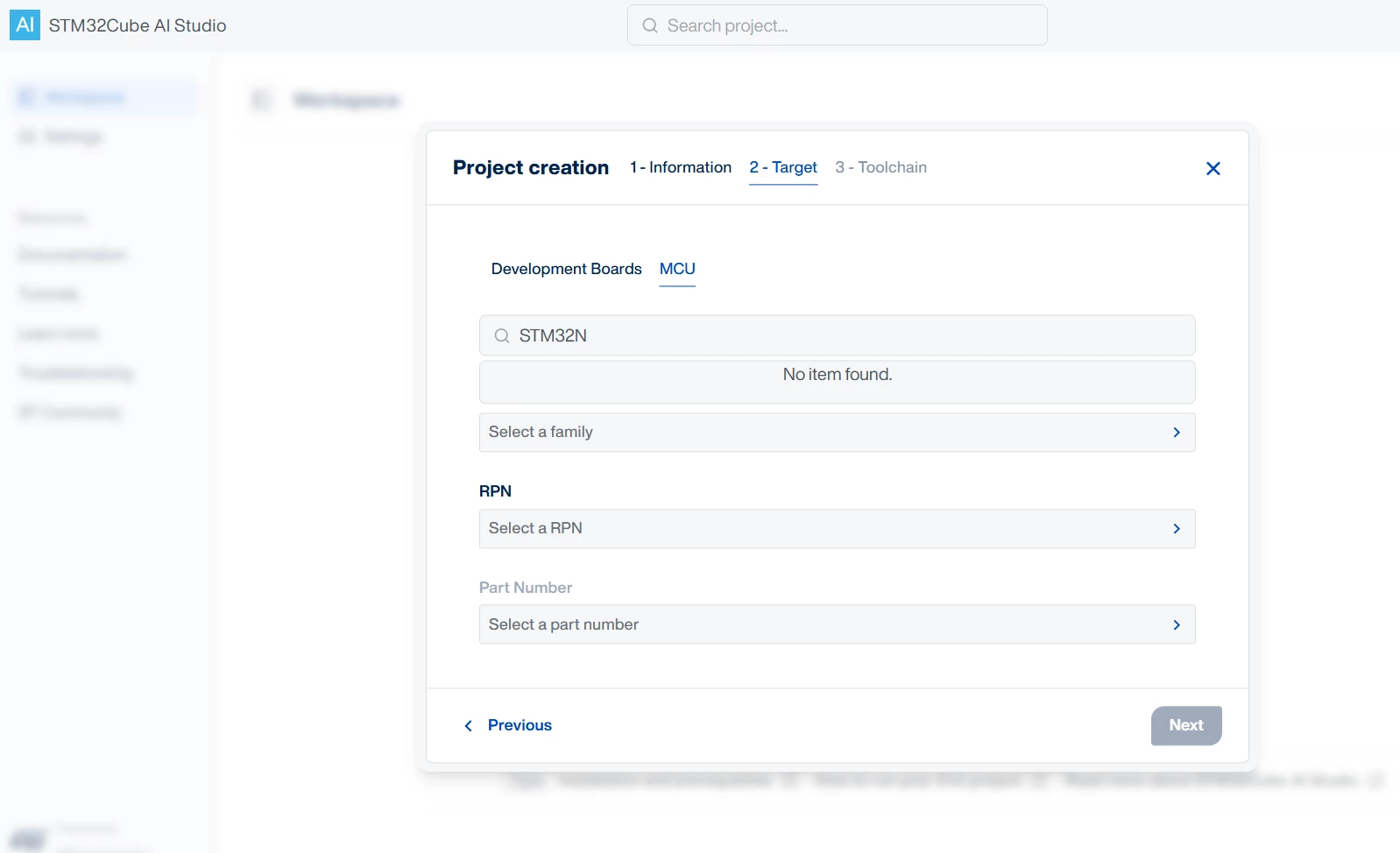Click the chevron on Select a family
This screenshot has height=853, width=1400.
point(1177,433)
